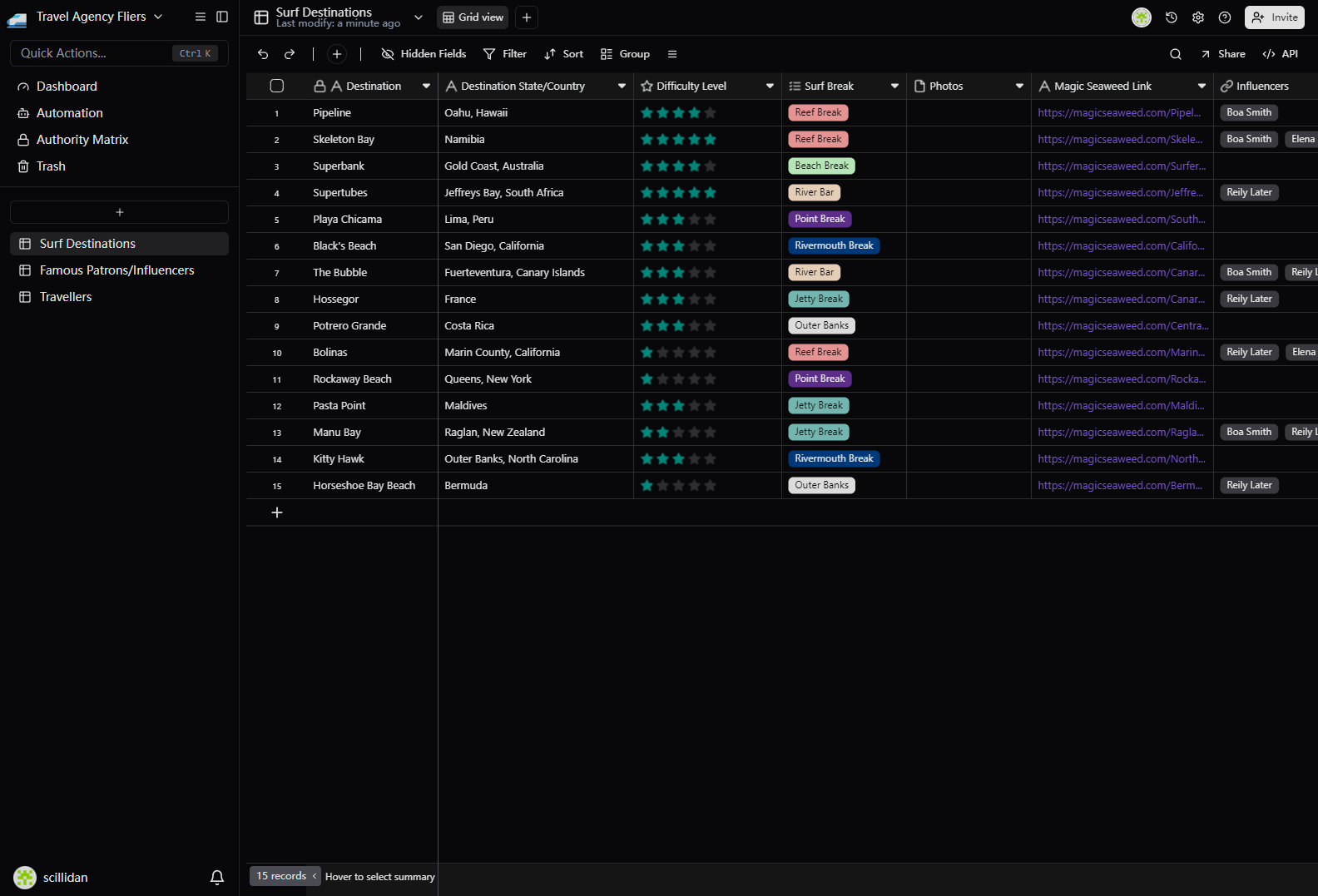Screen dimensions: 1318x896
Task: Click the list icon in Surf Break header
Action: [x=795, y=87]
